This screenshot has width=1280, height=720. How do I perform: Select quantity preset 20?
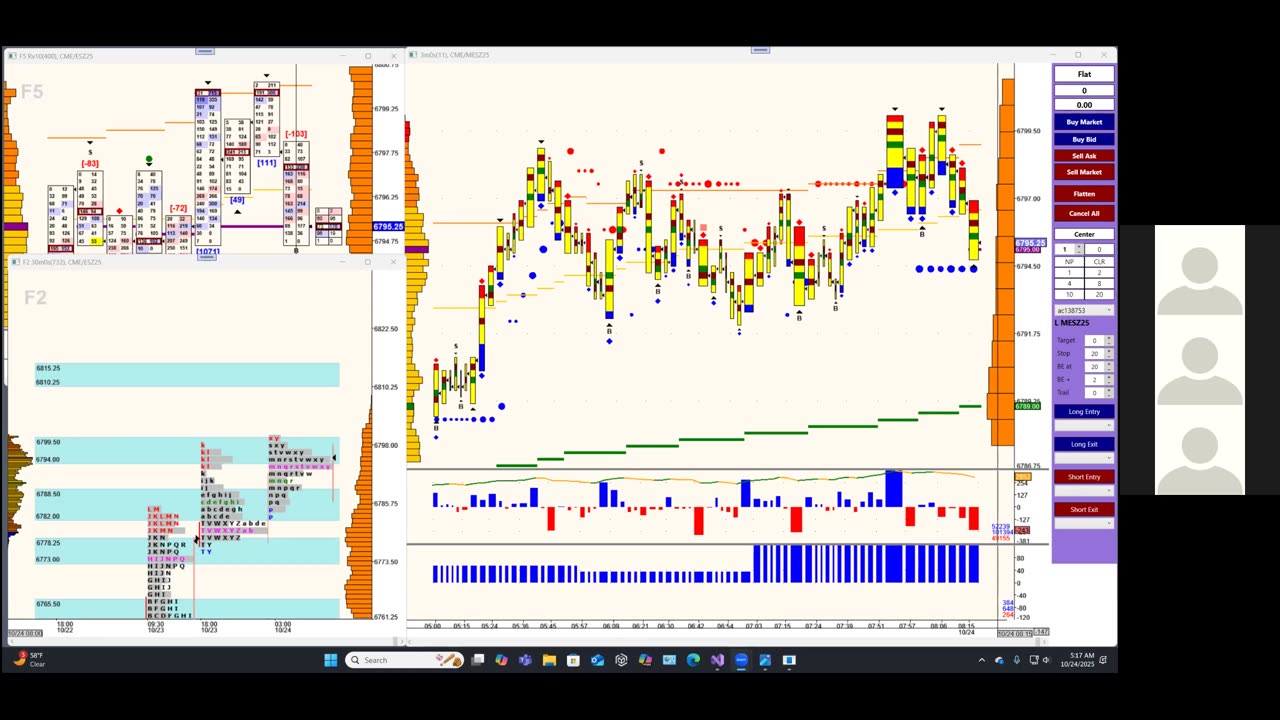pyautogui.click(x=1099, y=294)
